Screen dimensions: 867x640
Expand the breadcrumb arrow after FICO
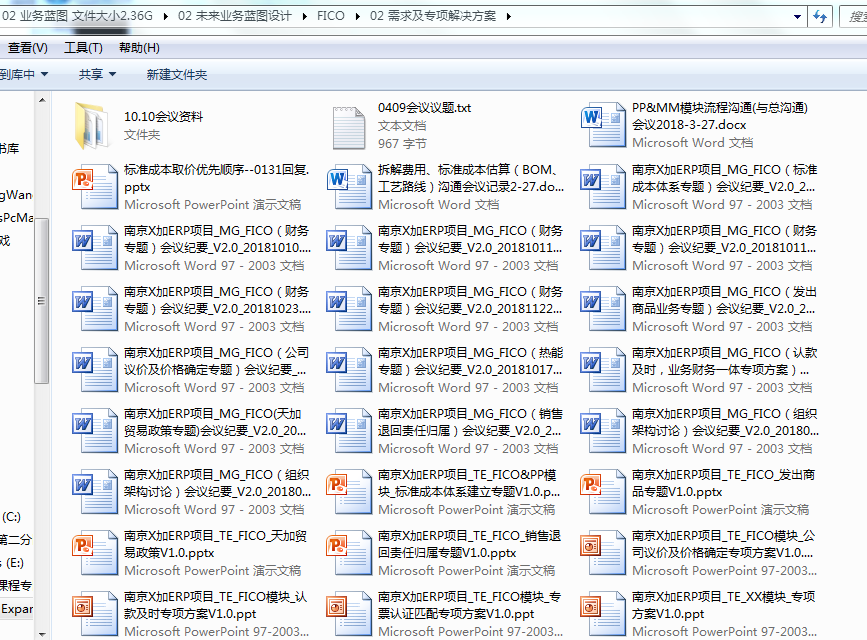[355, 17]
